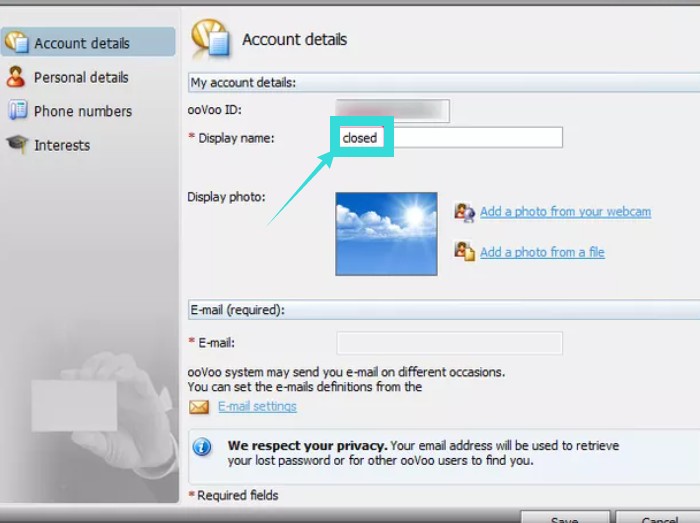Click the envelope icon beside E-mail settings
700x523 pixels.
[199, 407]
